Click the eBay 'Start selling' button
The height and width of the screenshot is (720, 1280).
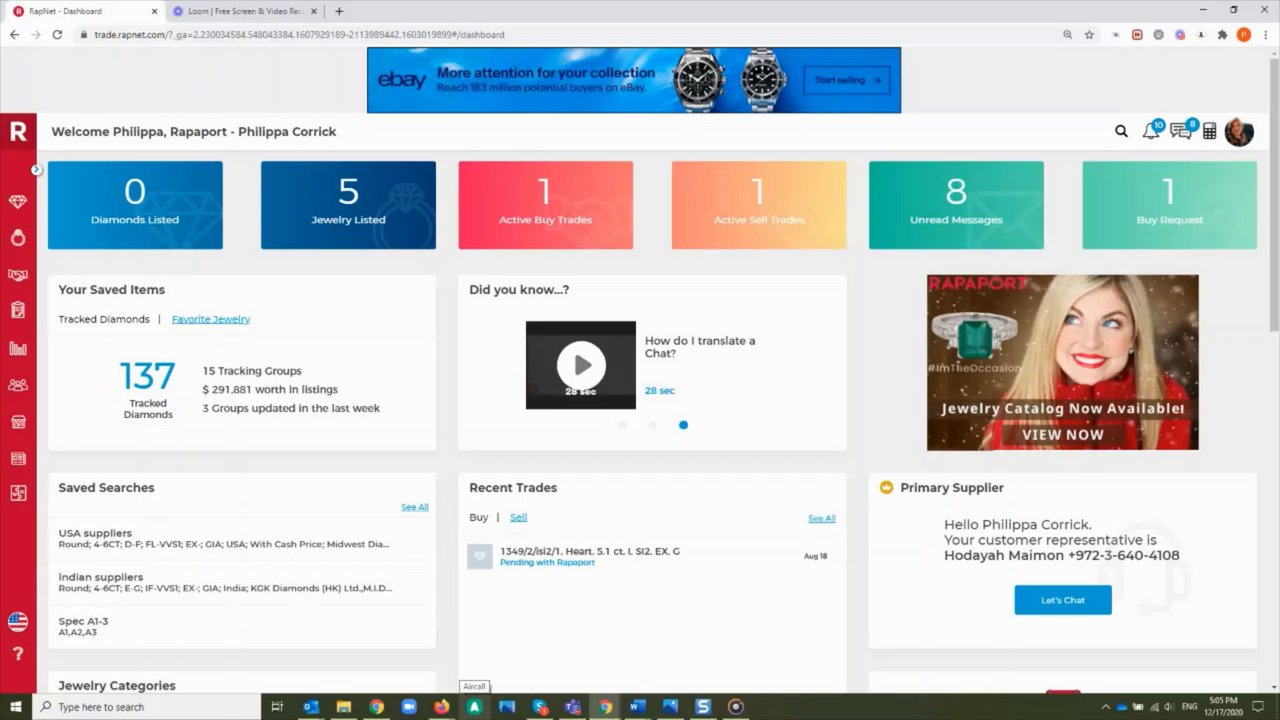coord(847,80)
